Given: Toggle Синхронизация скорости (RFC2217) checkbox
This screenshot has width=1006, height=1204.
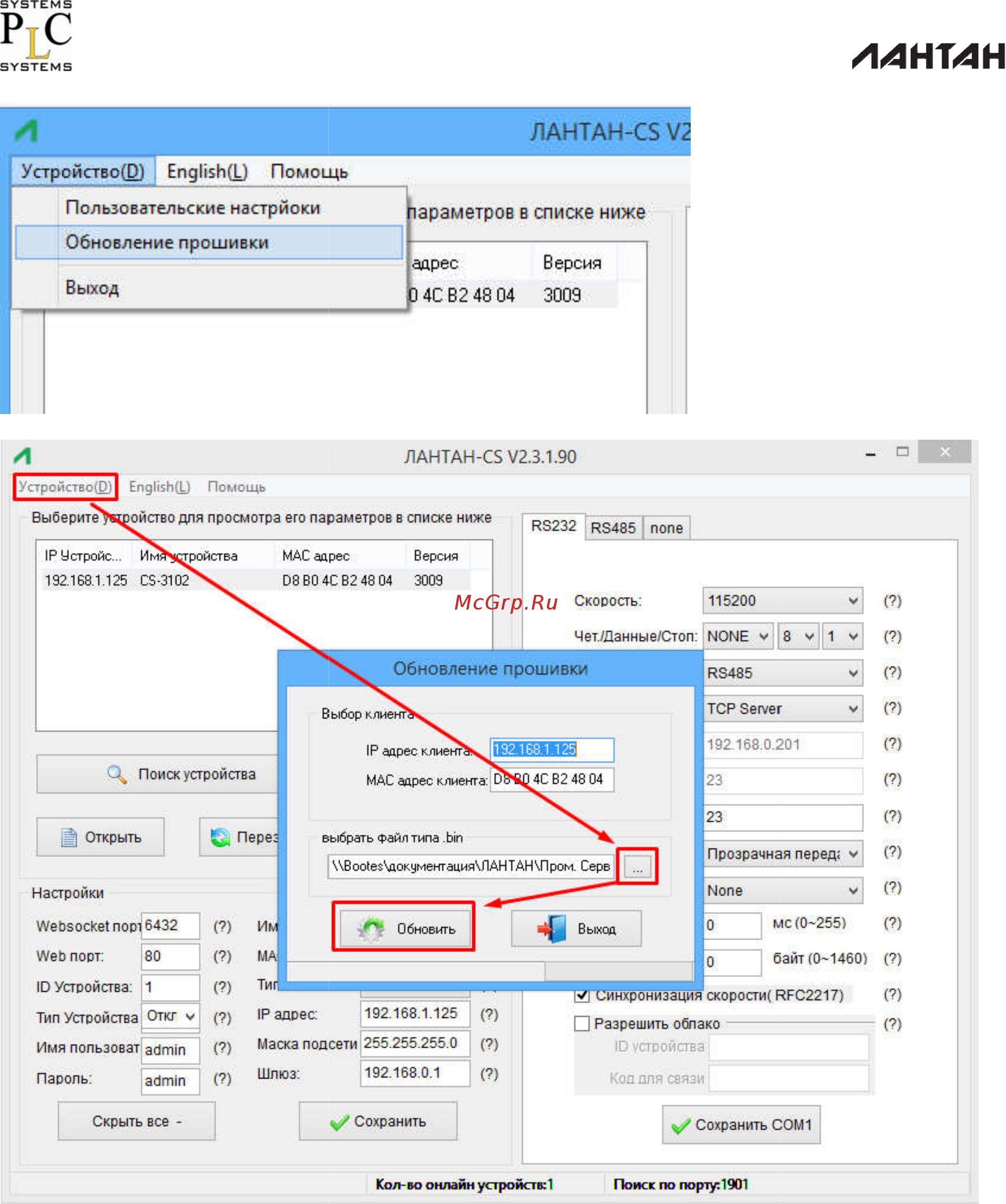Looking at the screenshot, I should pyautogui.click(x=582, y=995).
